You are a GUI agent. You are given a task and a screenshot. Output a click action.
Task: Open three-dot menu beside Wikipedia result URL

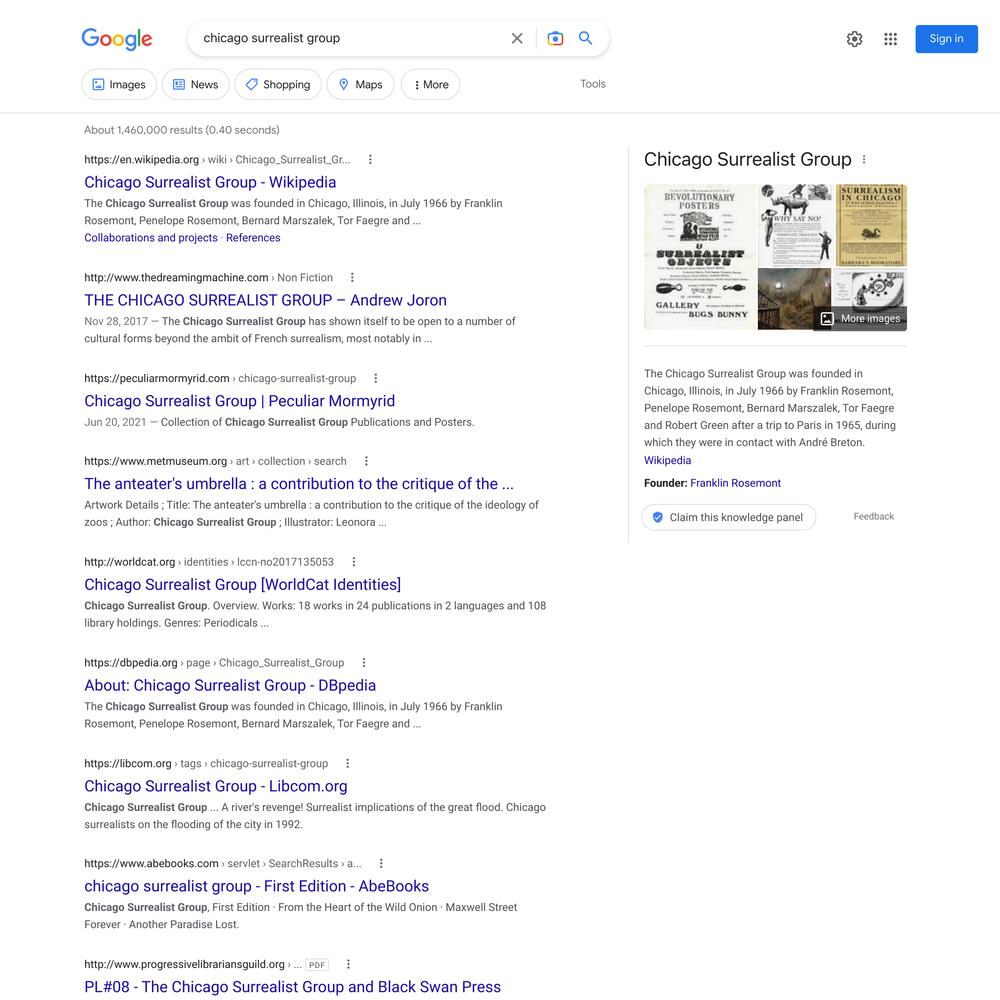(x=370, y=159)
